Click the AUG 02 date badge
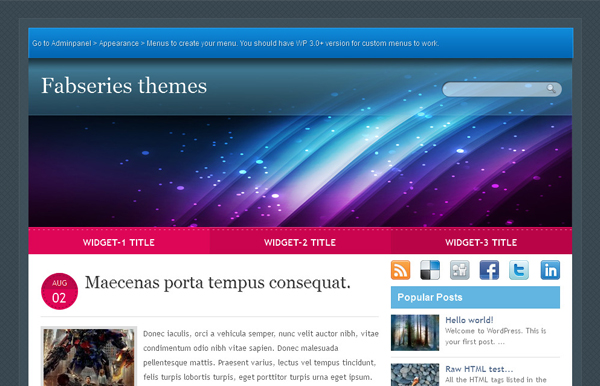600x386 pixels. pos(59,291)
